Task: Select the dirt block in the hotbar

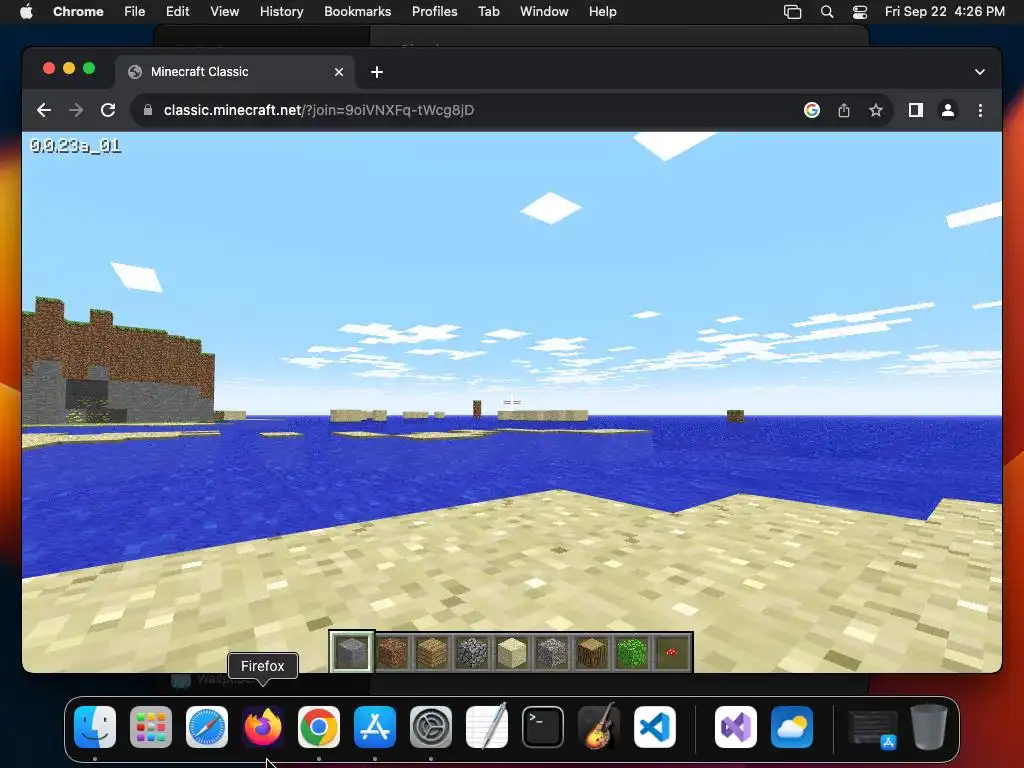Action: (x=392, y=652)
